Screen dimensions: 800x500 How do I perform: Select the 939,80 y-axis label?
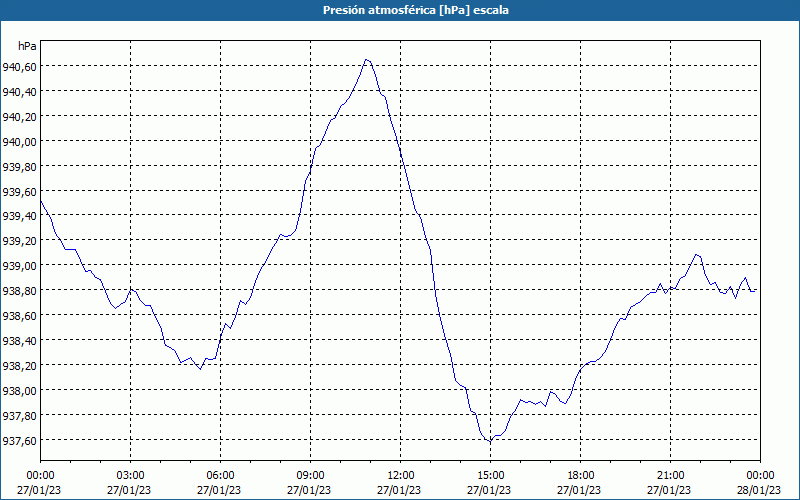click(19, 166)
